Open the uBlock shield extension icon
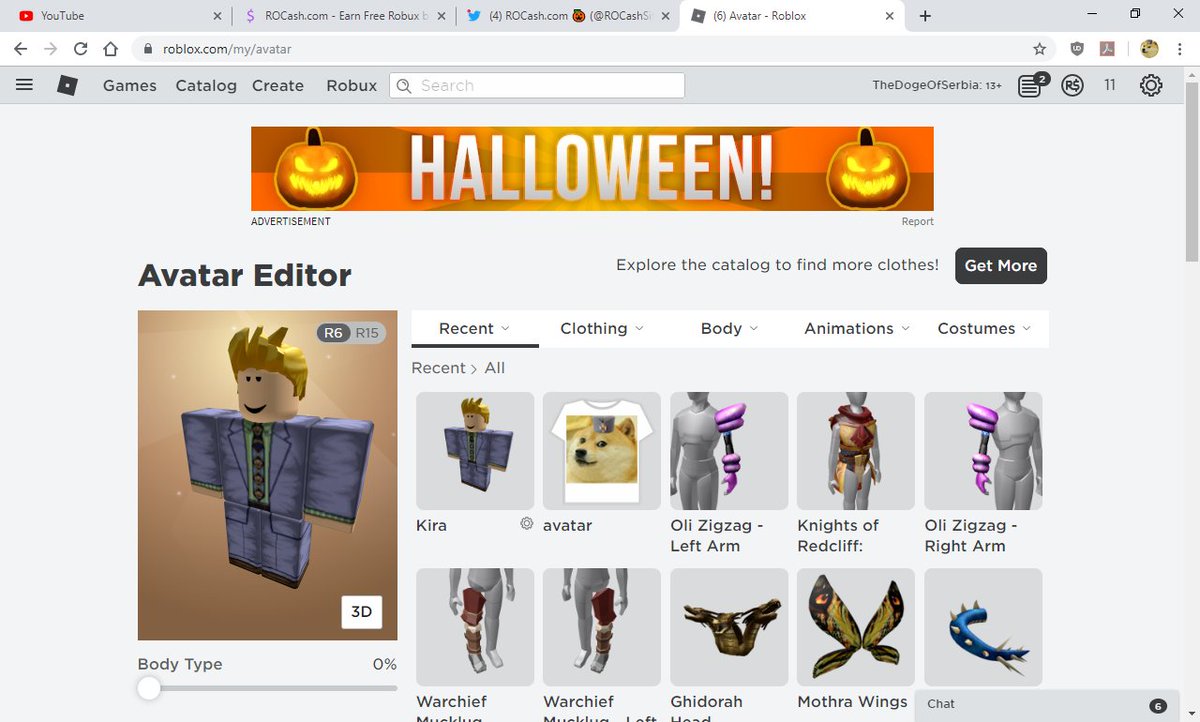 [x=1077, y=48]
